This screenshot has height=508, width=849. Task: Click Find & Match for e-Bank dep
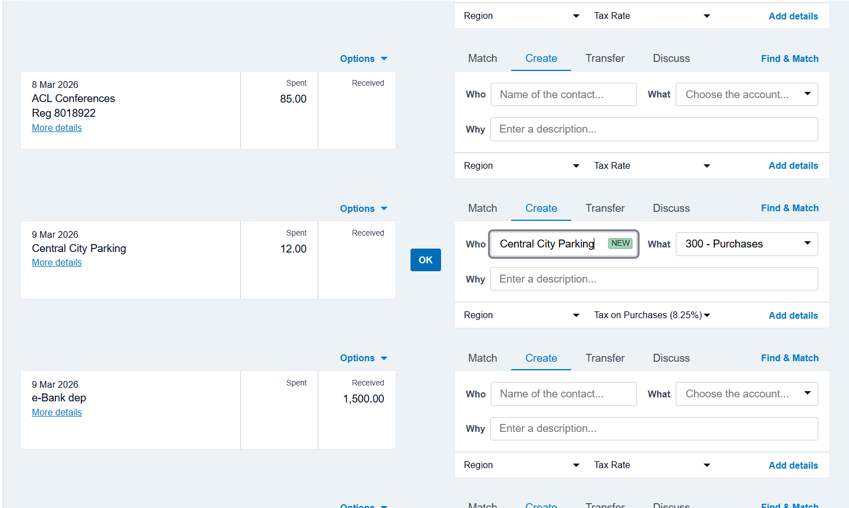pos(789,358)
